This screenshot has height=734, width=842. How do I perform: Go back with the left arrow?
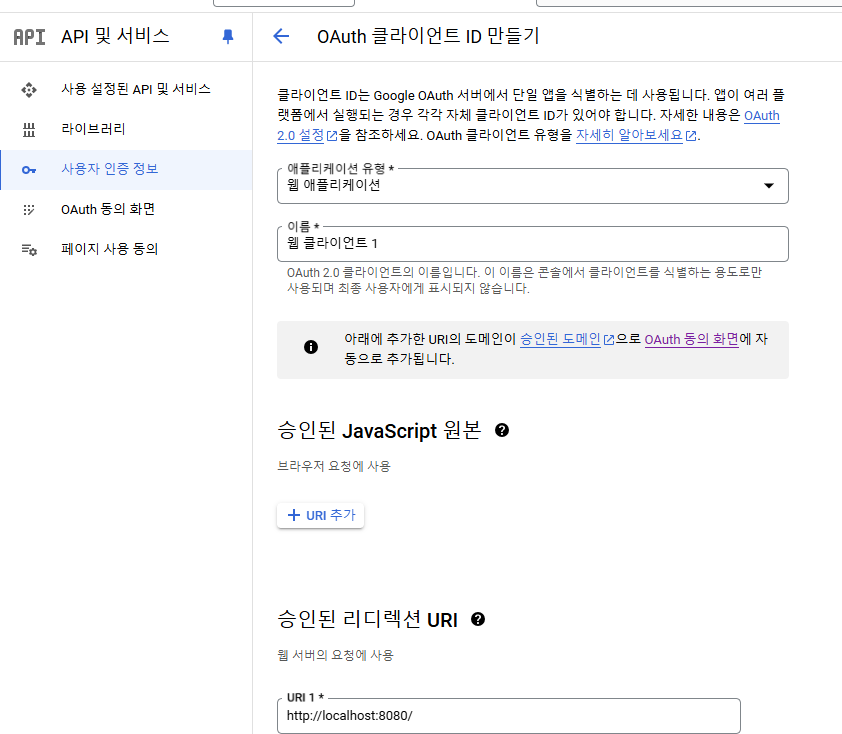coord(281,37)
